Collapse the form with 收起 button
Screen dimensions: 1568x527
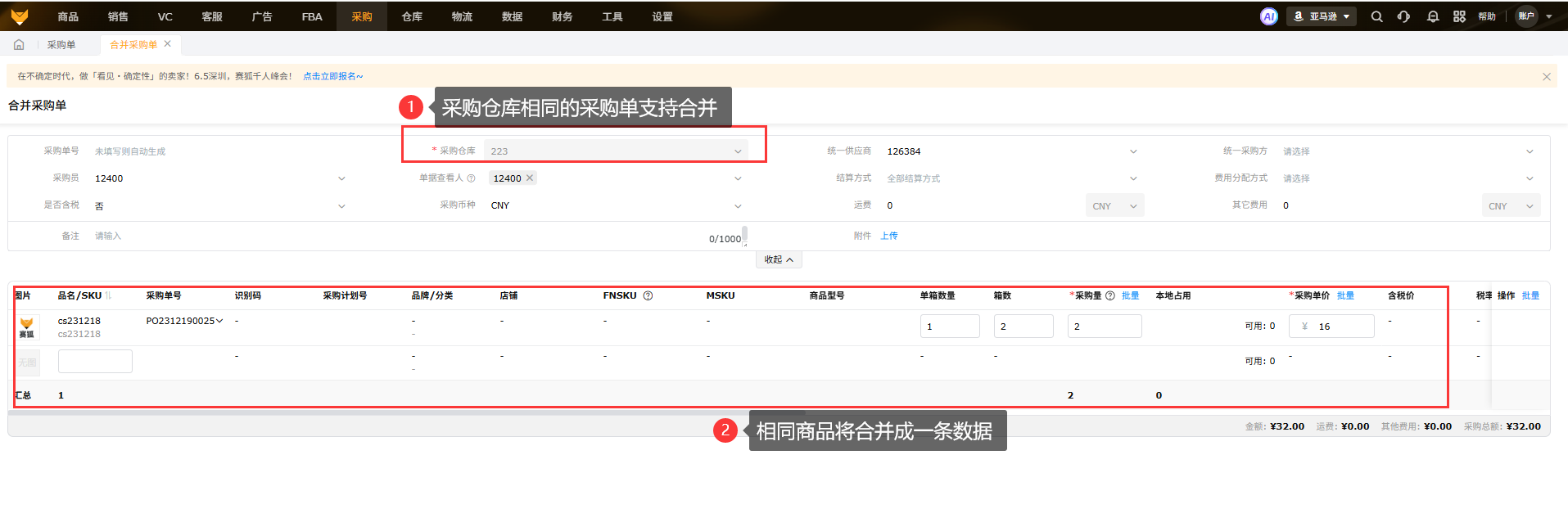[x=778, y=259]
